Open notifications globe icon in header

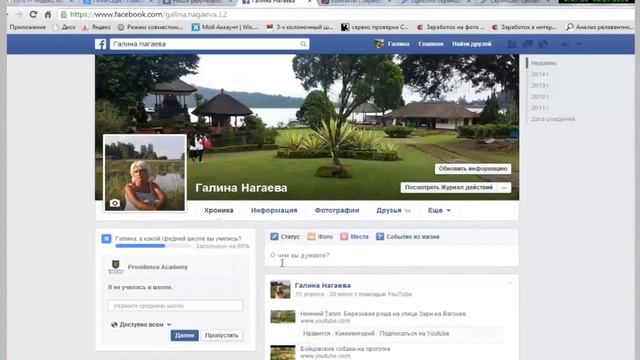point(543,44)
